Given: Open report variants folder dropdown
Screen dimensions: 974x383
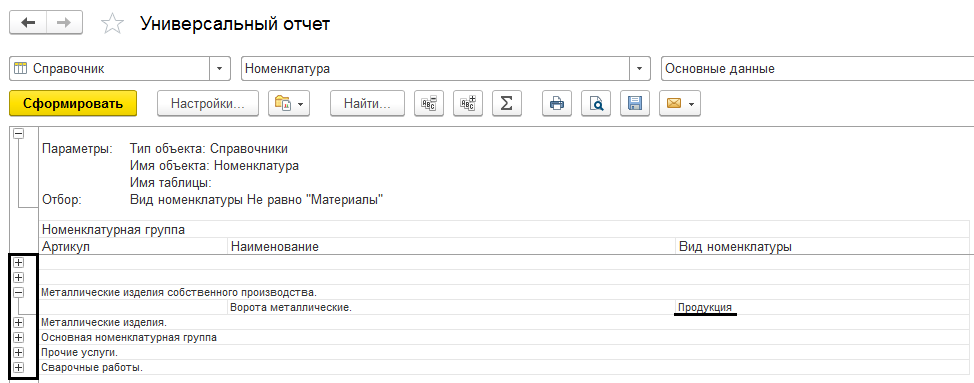Looking at the screenshot, I should [289, 104].
